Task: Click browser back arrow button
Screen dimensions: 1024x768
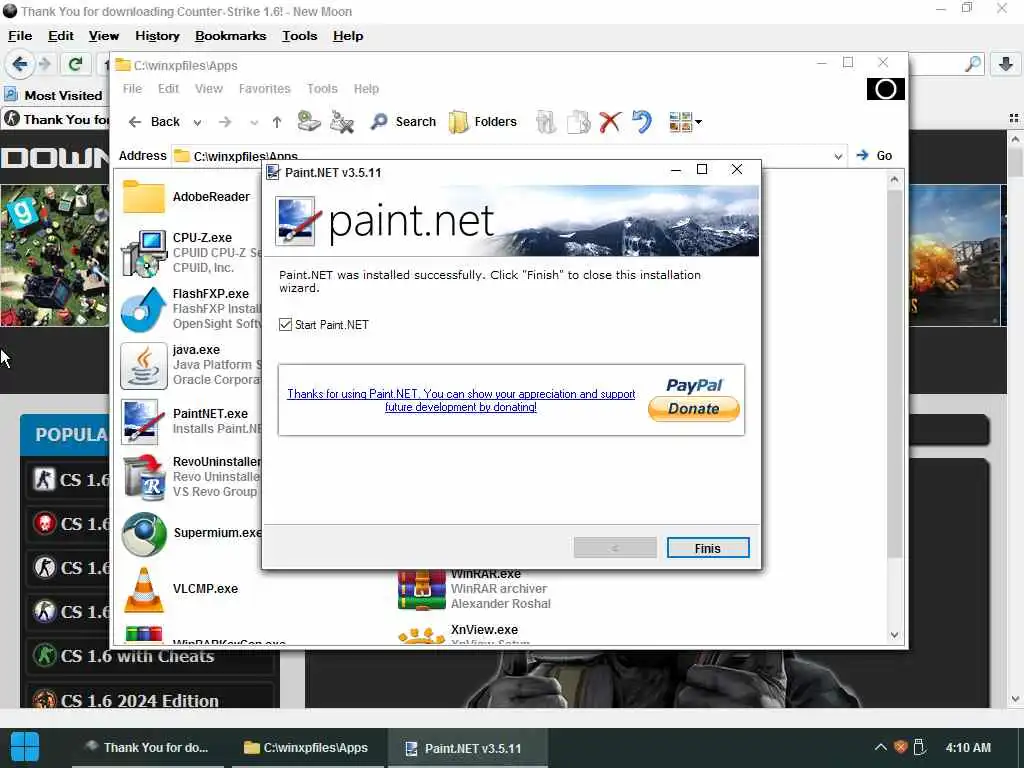Action: pyautogui.click(x=20, y=64)
